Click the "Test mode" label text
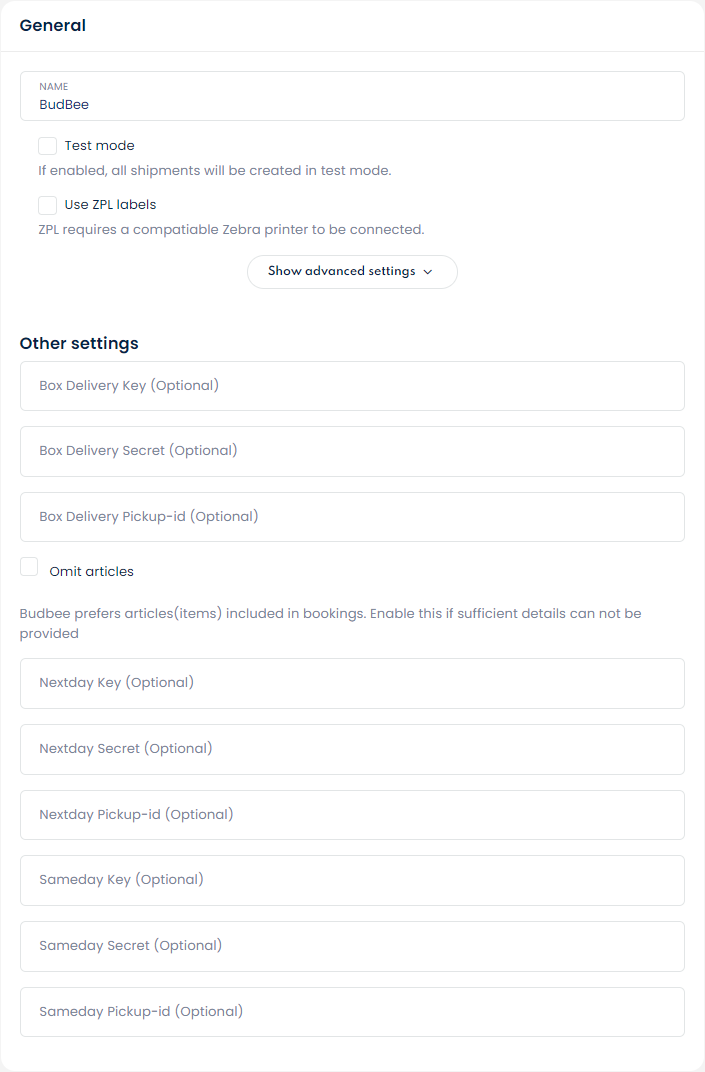The image size is (705, 1072). (99, 146)
